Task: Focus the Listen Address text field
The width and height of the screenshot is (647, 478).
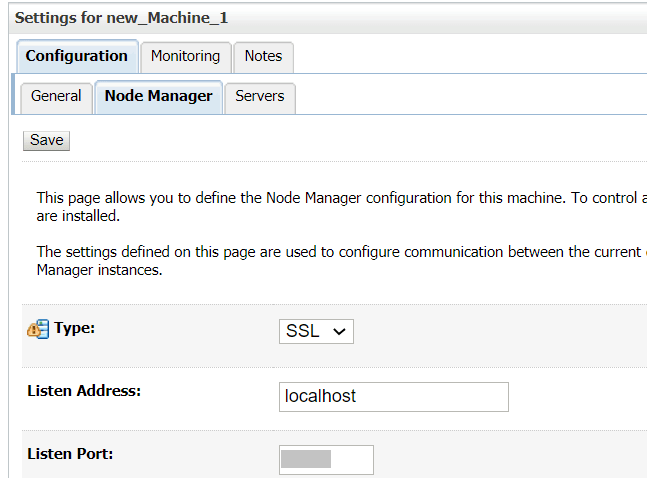Action: (394, 396)
